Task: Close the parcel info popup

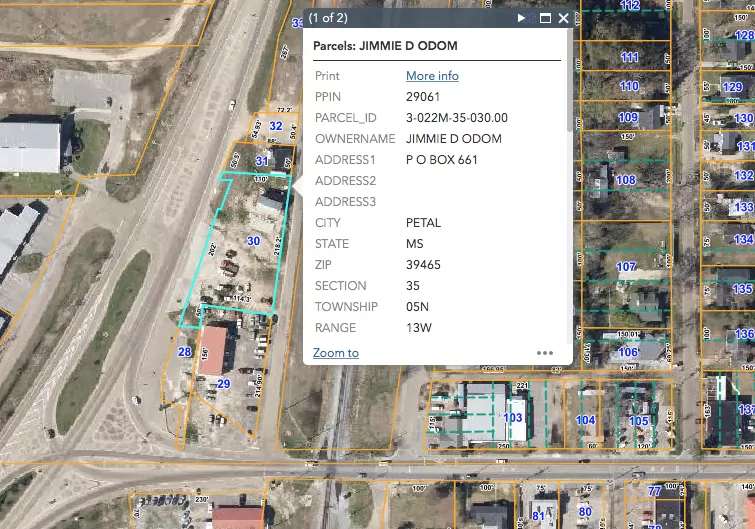Action: [564, 18]
